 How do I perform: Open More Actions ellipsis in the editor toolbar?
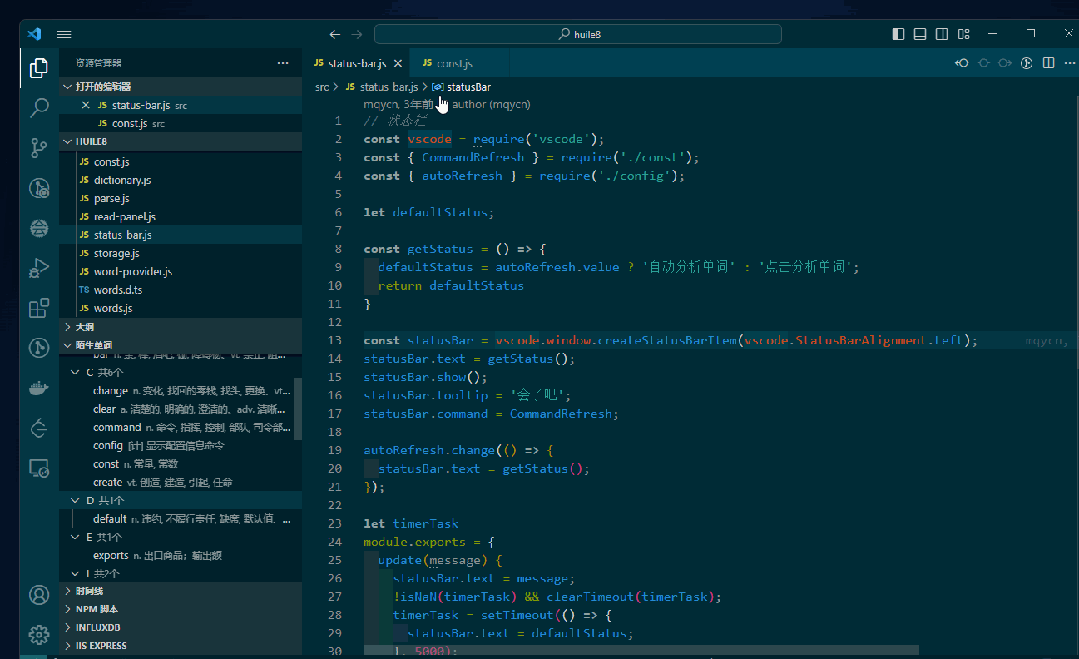pyautogui.click(x=1069, y=63)
